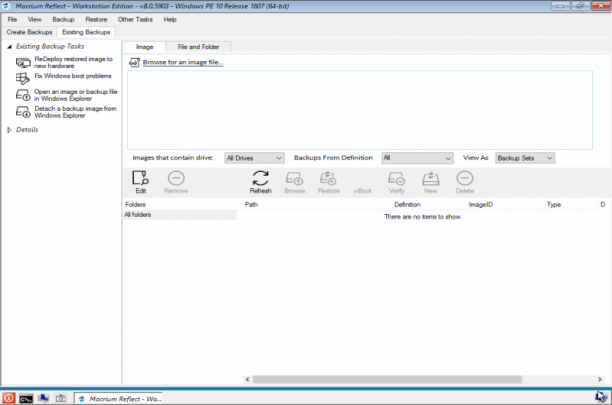This screenshot has width=612, height=405.
Task: Click the empty image file list box
Action: pos(359,110)
